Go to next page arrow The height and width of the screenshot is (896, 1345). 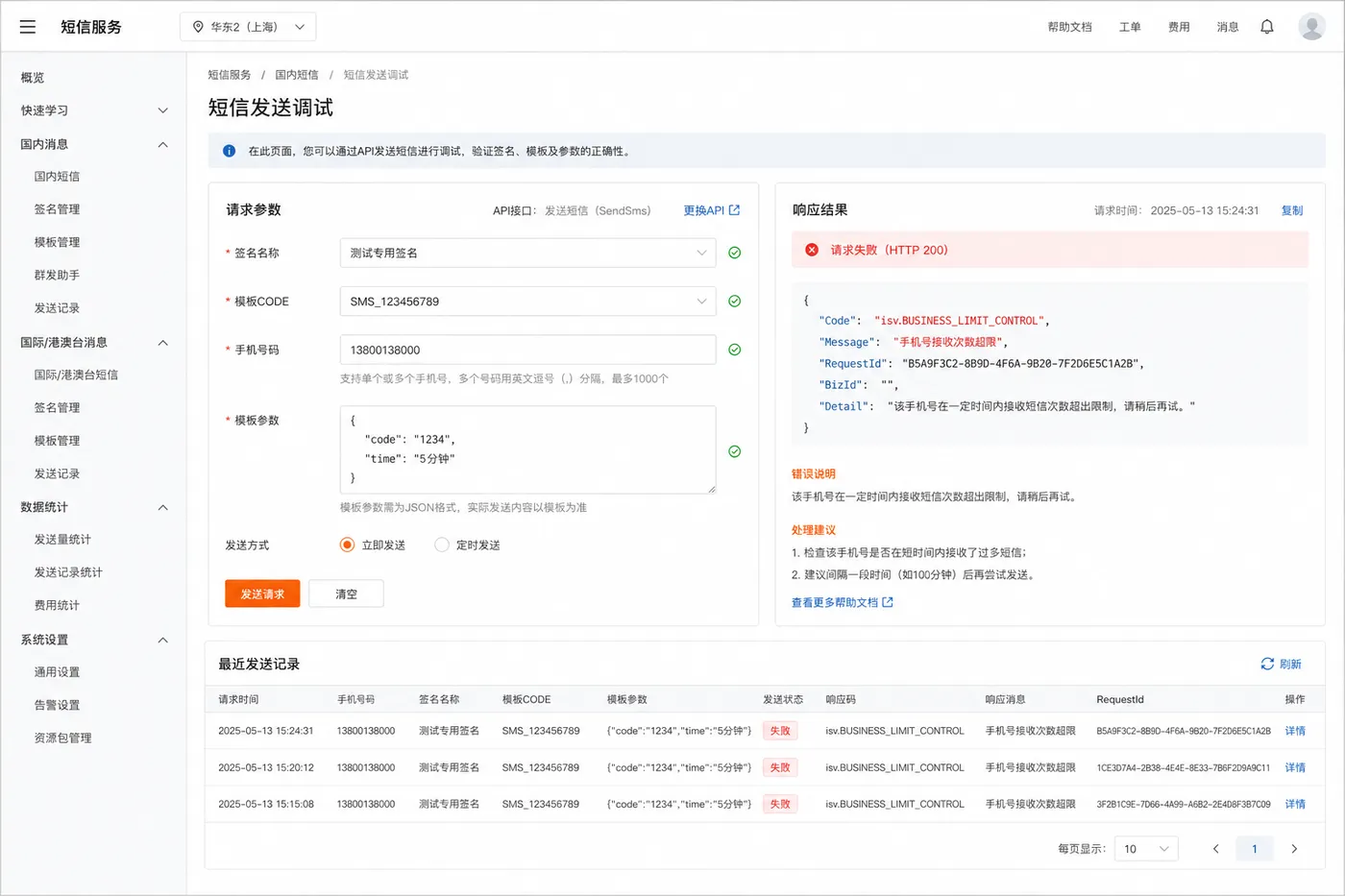click(x=1294, y=849)
